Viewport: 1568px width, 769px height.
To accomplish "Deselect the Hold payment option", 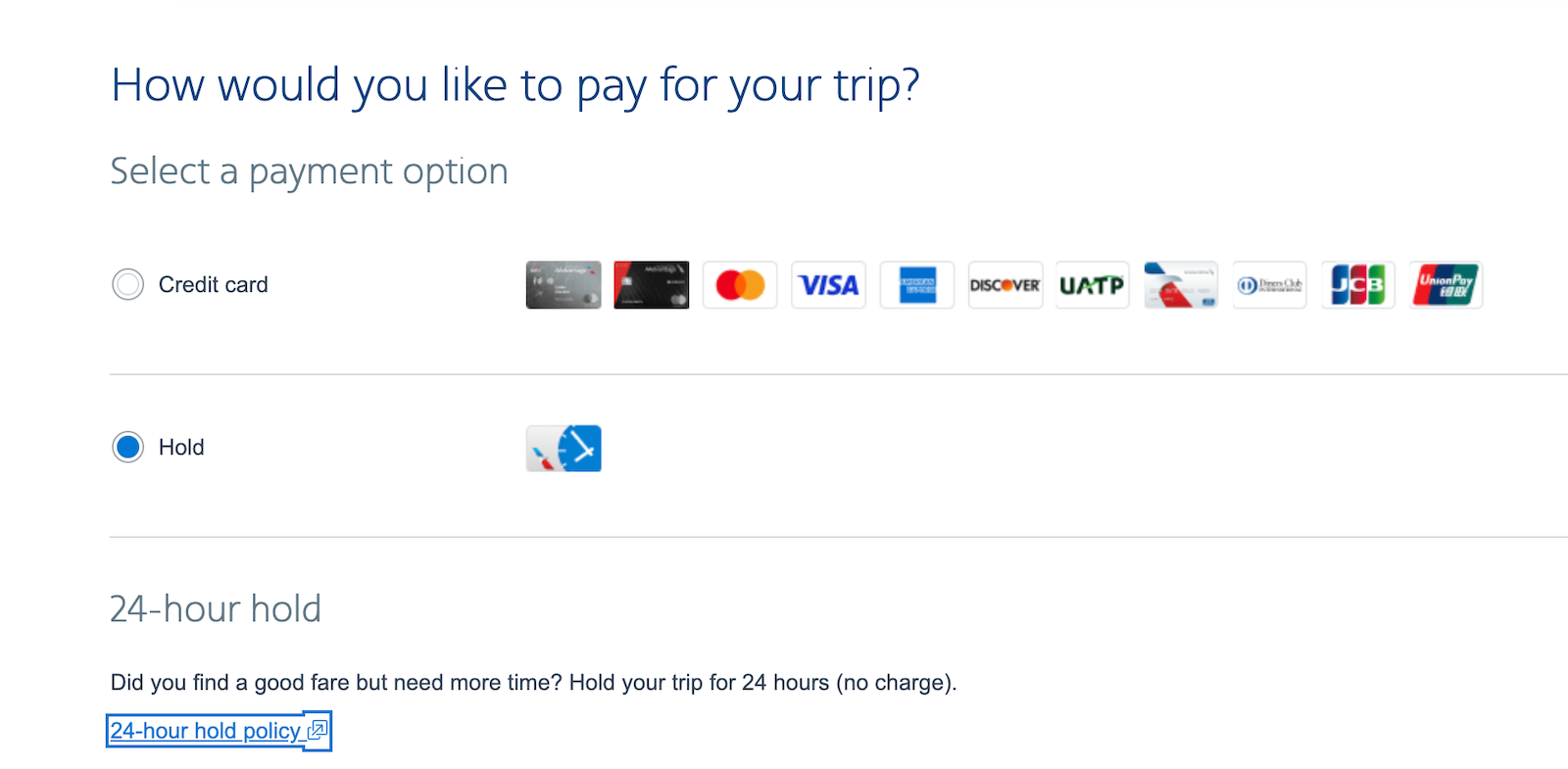I will click(x=127, y=447).
